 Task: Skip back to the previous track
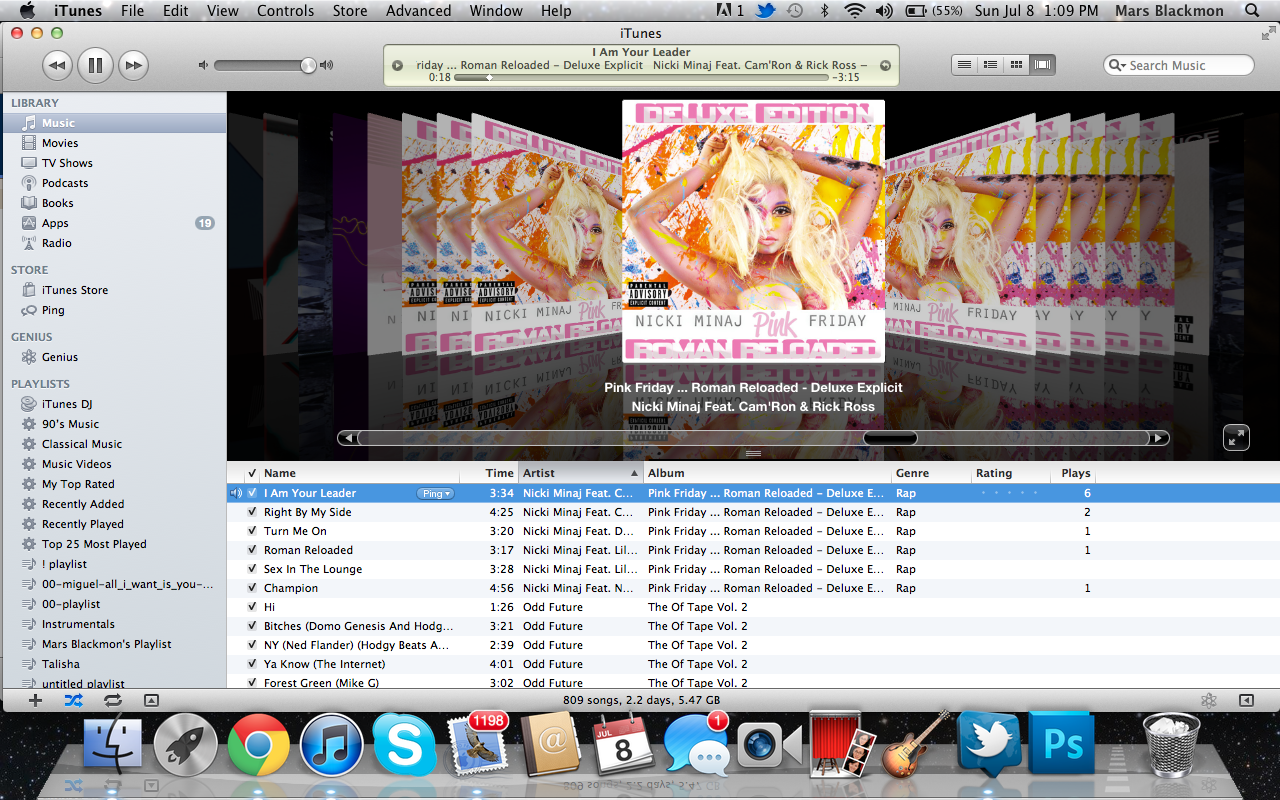tap(57, 66)
